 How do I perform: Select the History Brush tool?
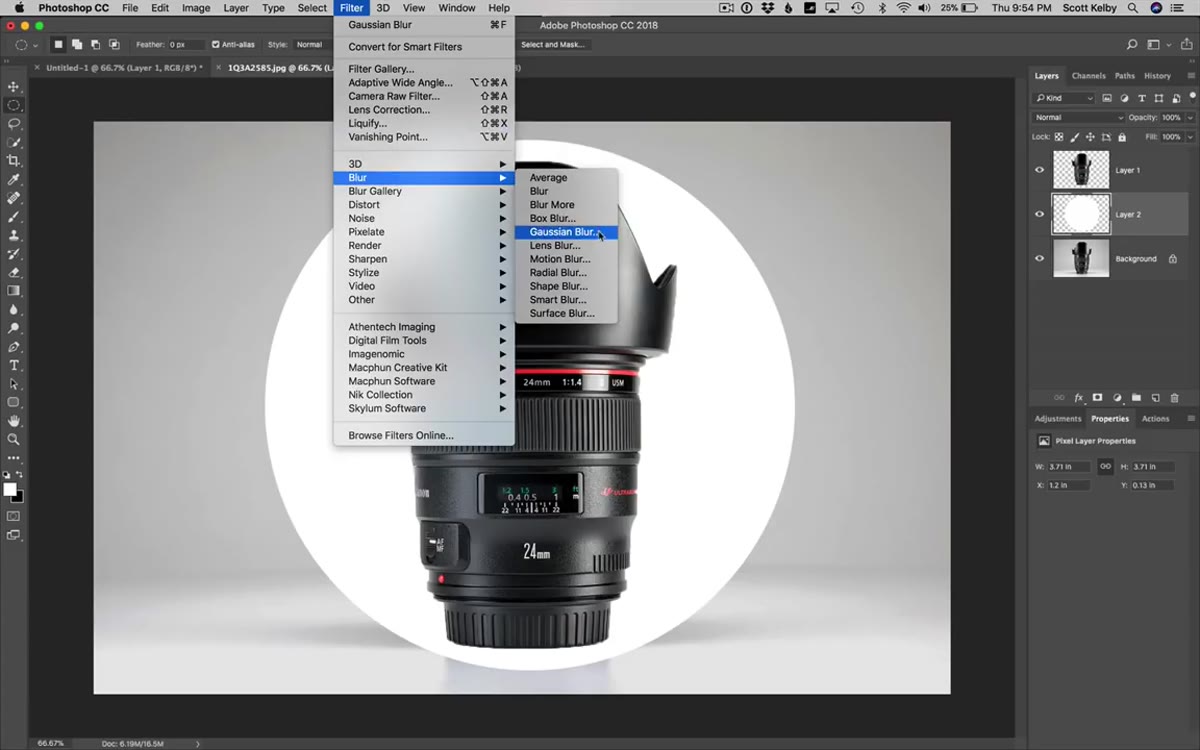(14, 254)
